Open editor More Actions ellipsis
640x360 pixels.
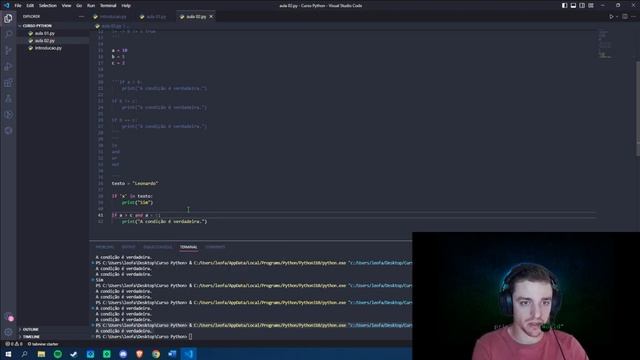(633, 17)
